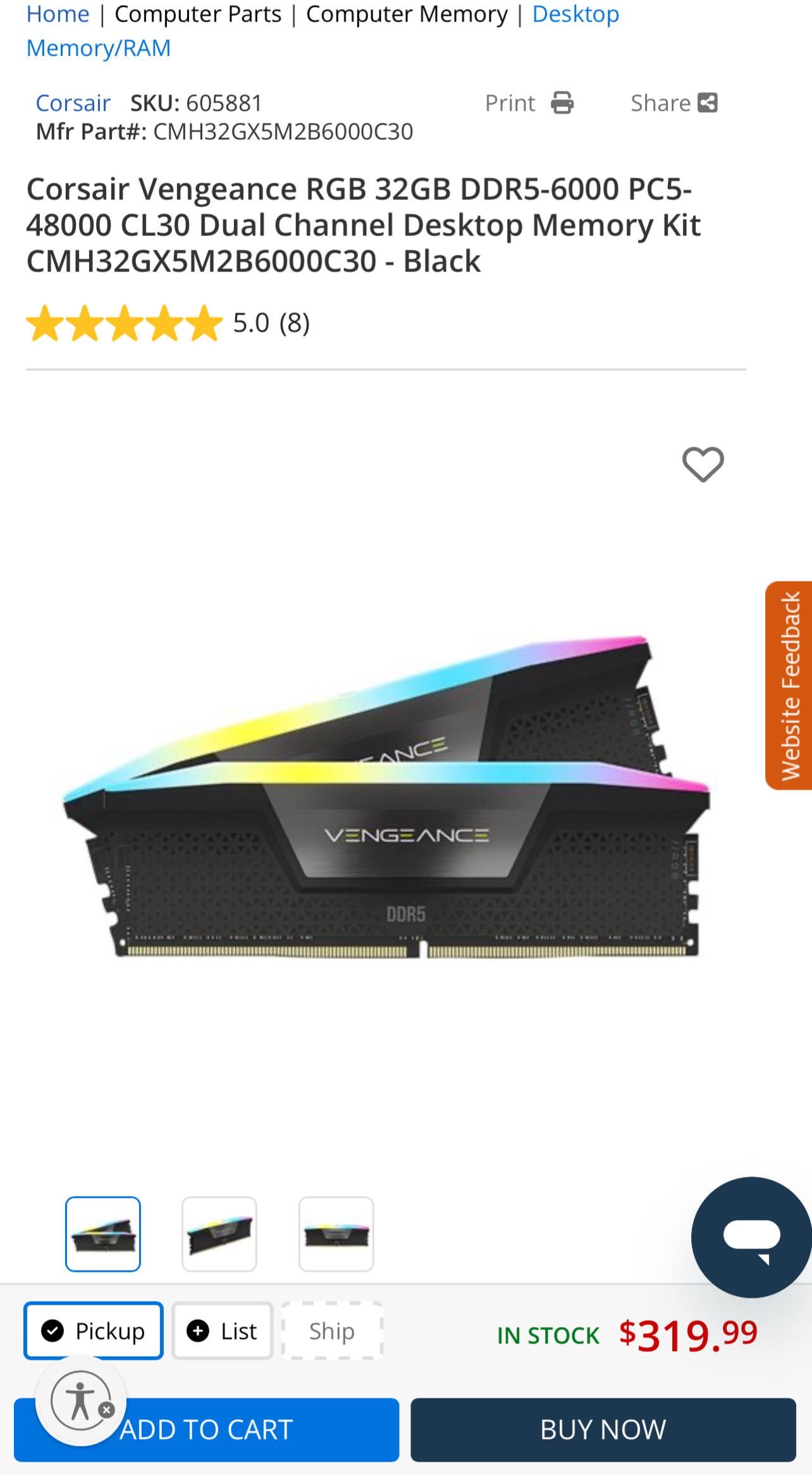812x1475 pixels.
Task: Click the five-star rating
Action: coord(125,323)
